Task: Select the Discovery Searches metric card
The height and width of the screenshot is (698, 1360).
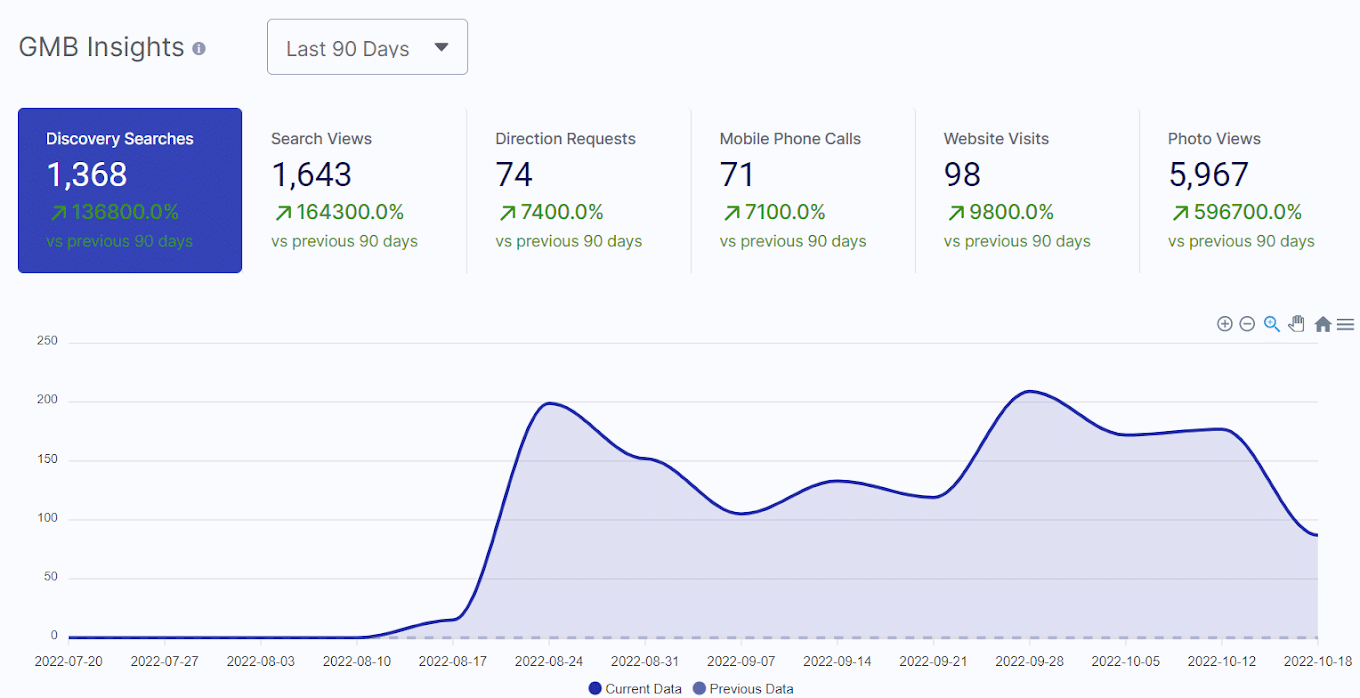Action: [130, 190]
